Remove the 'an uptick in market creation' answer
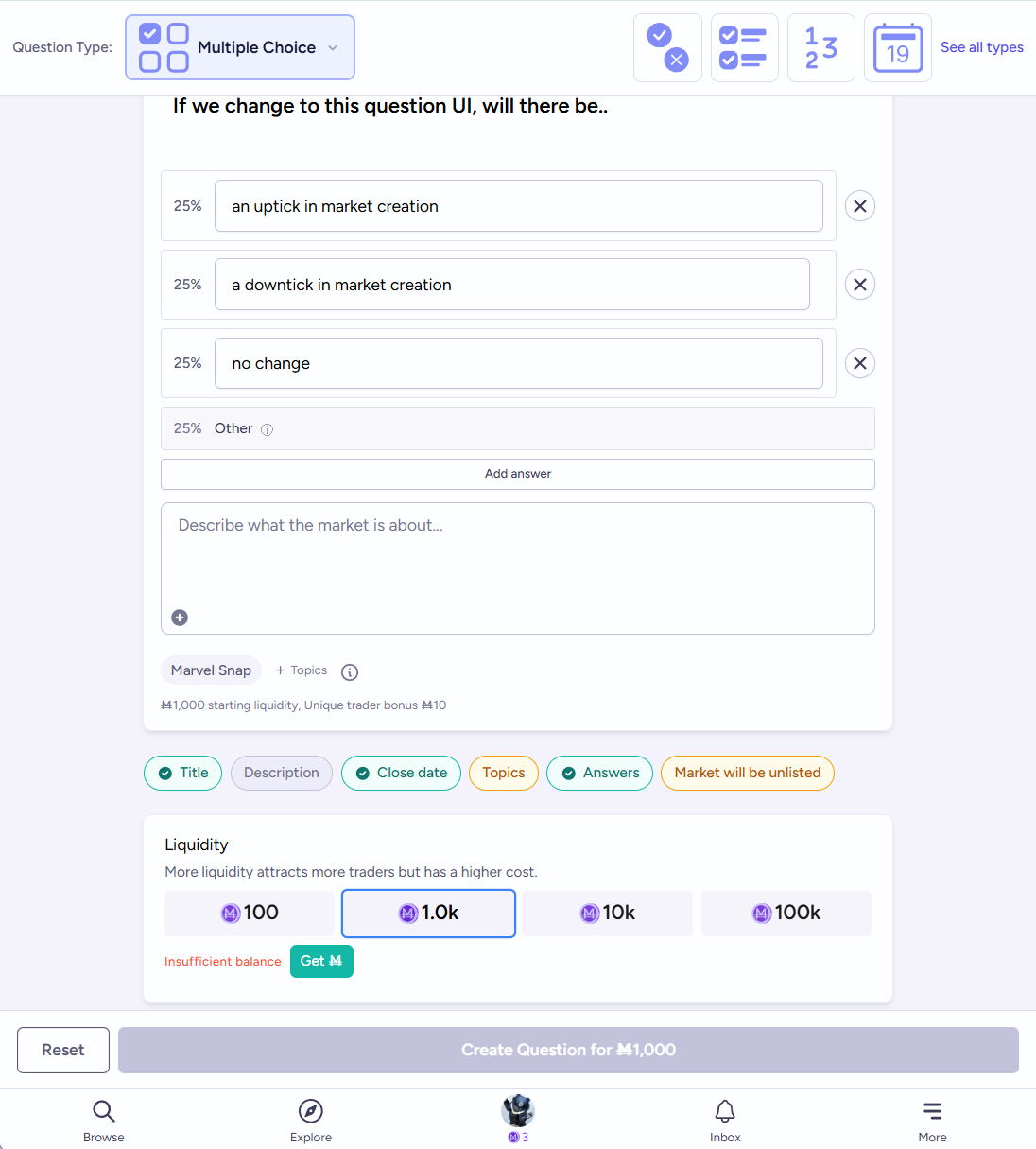The width and height of the screenshot is (1036, 1149). pyautogui.click(x=859, y=206)
